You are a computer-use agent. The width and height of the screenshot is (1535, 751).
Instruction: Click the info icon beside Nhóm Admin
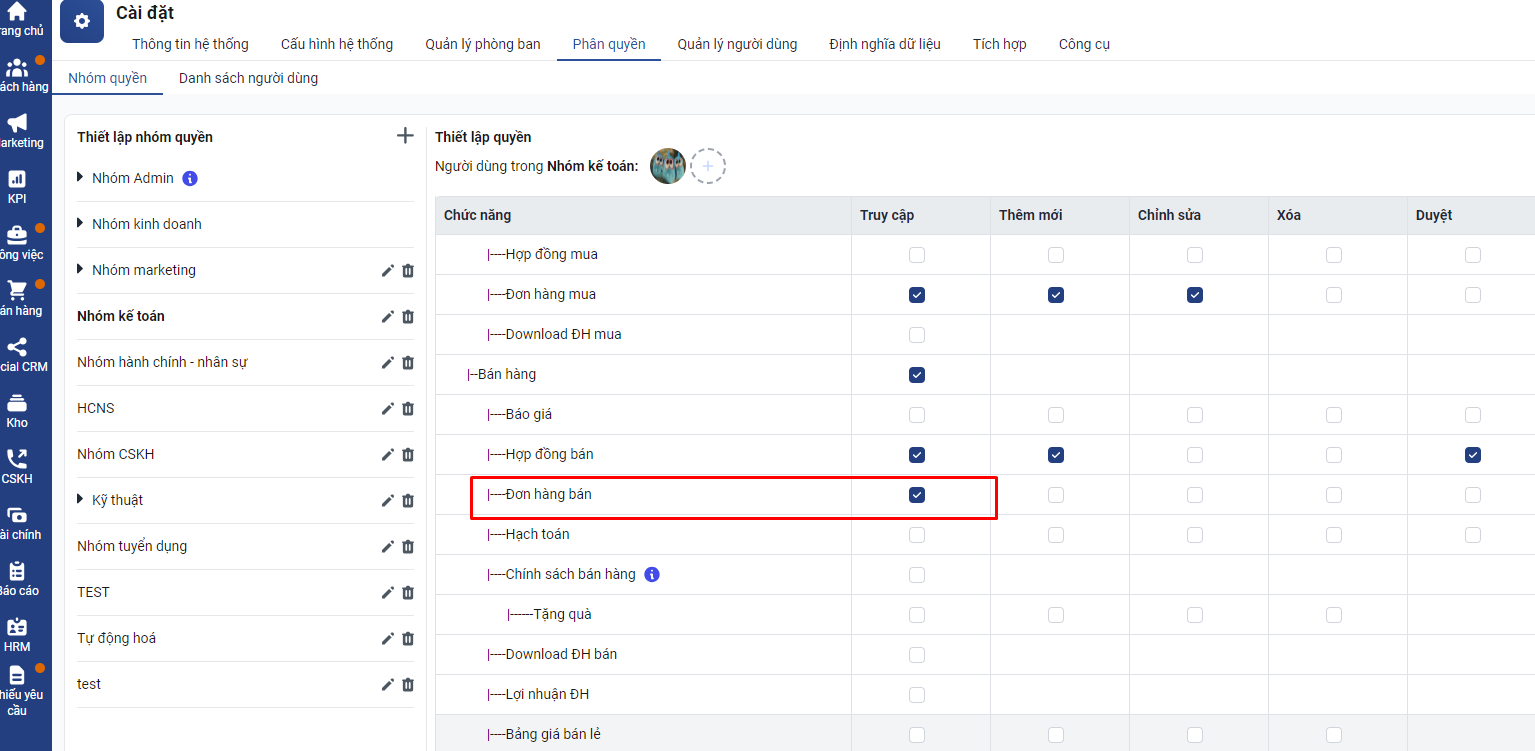click(x=190, y=179)
